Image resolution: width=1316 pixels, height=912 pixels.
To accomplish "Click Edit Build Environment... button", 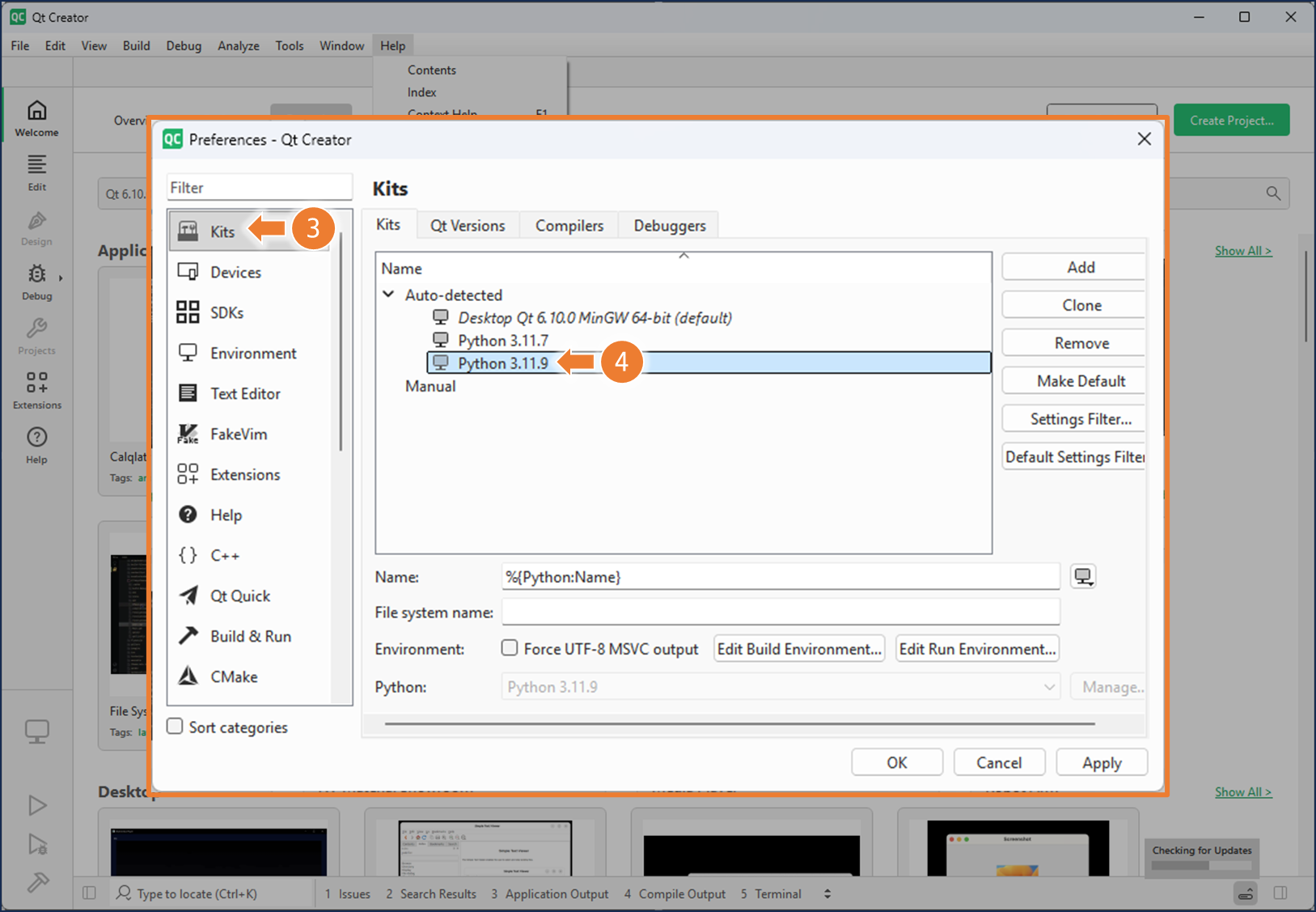I will 799,649.
